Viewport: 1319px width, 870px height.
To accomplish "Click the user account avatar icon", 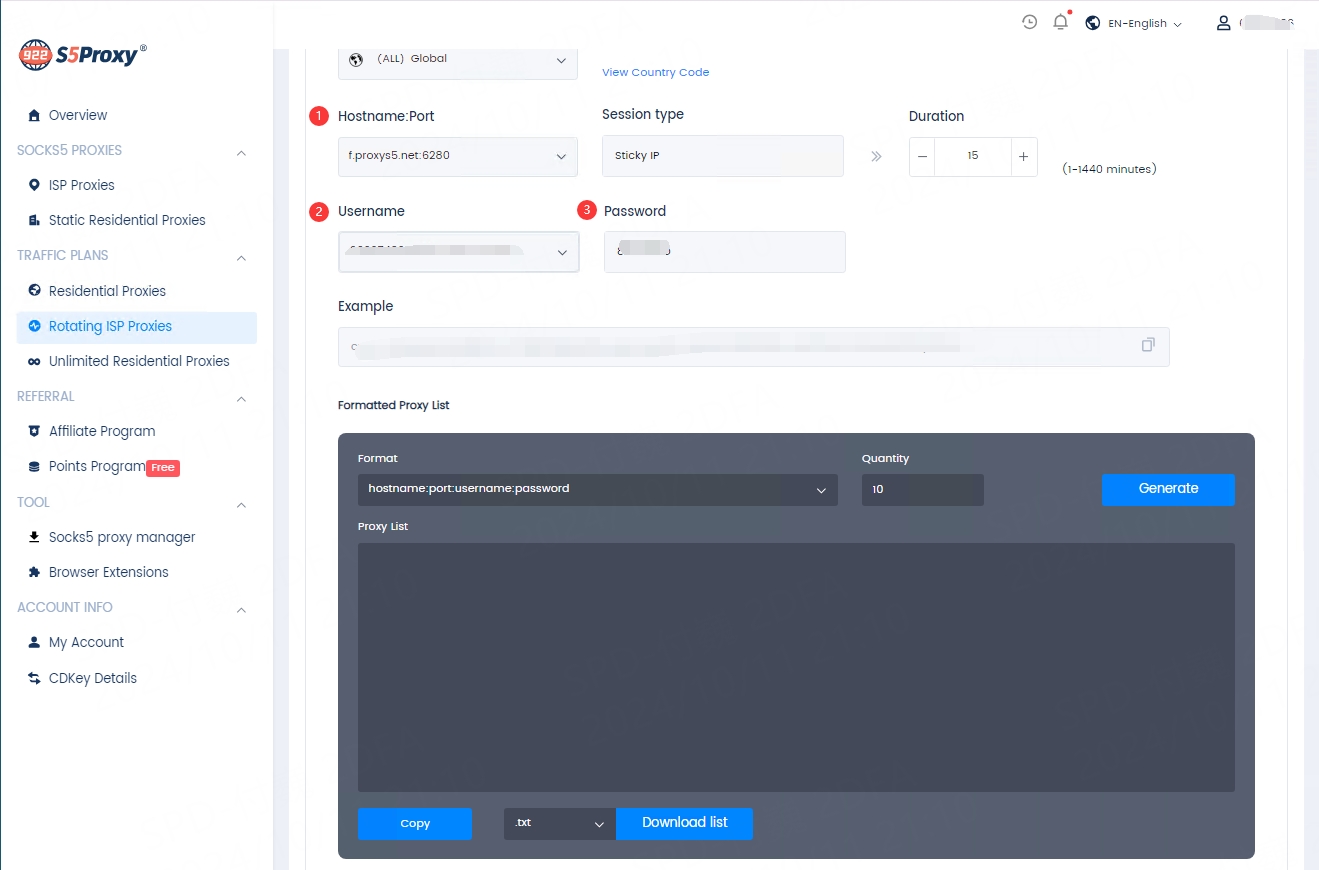I will coord(1223,23).
